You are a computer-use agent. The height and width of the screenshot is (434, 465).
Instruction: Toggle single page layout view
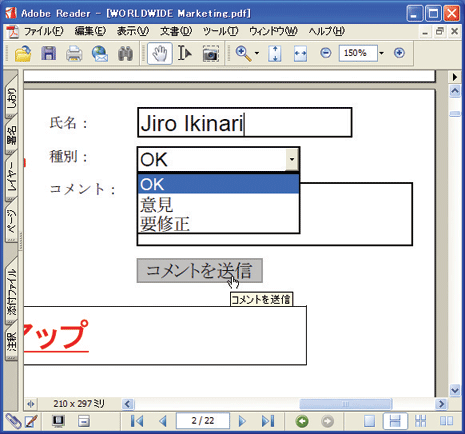click(369, 421)
